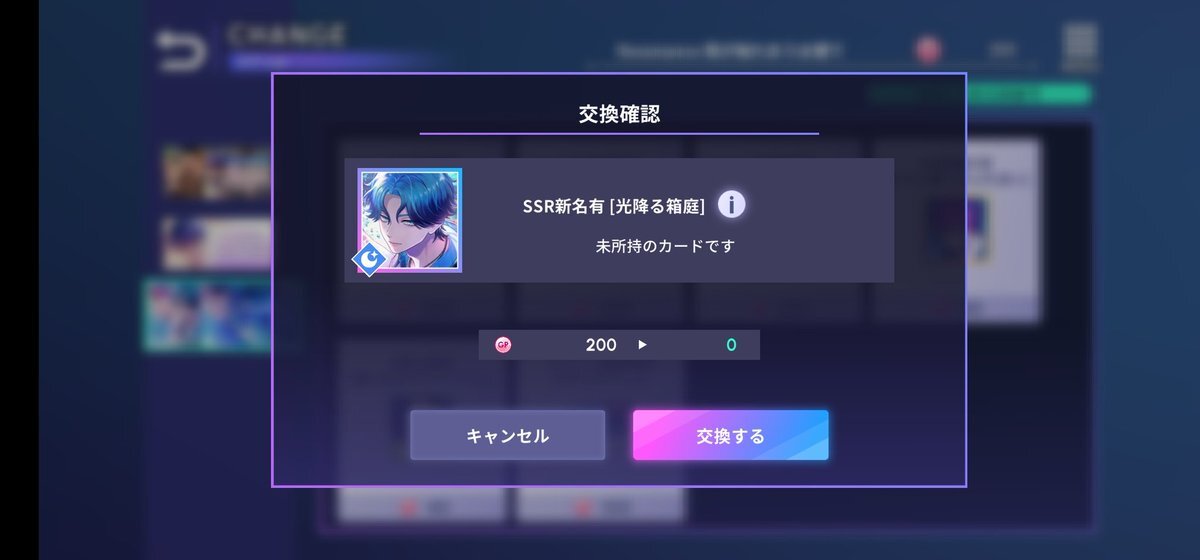The height and width of the screenshot is (560, 1200).
Task: Tap the info icon beside the card name
Action: click(731, 205)
